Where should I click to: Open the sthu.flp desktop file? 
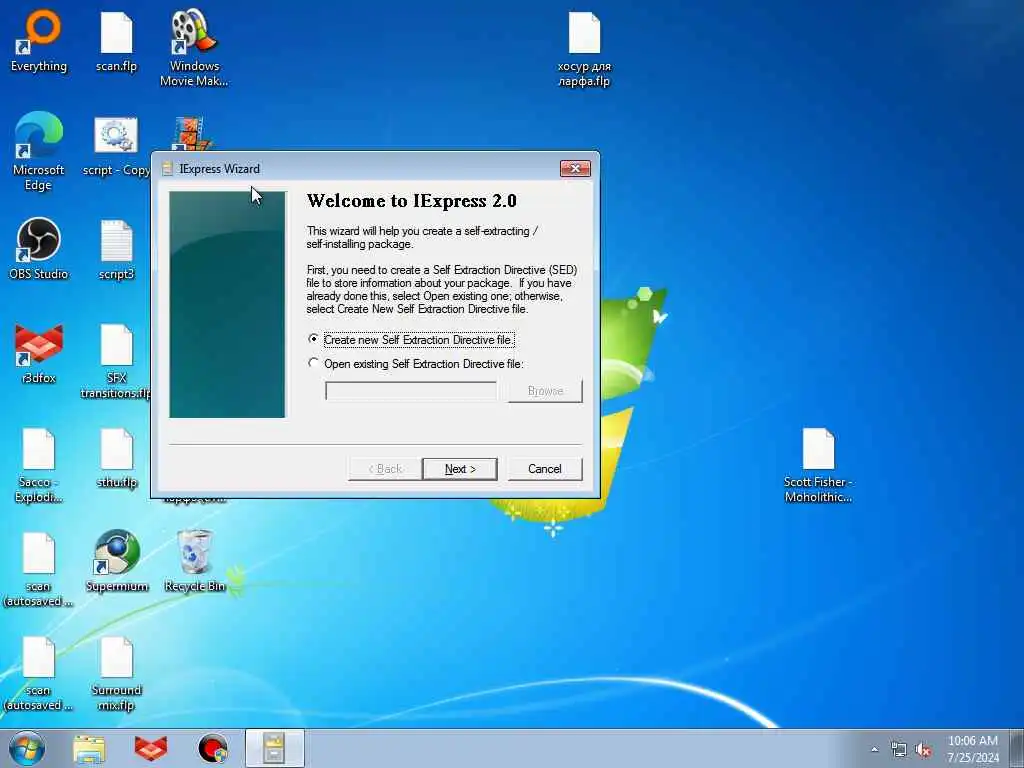click(x=116, y=458)
